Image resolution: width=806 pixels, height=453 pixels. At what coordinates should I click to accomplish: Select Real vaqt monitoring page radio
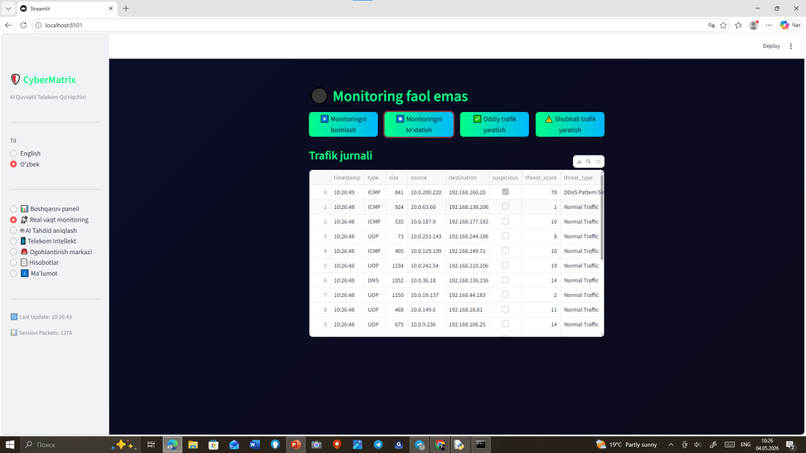pos(13,220)
